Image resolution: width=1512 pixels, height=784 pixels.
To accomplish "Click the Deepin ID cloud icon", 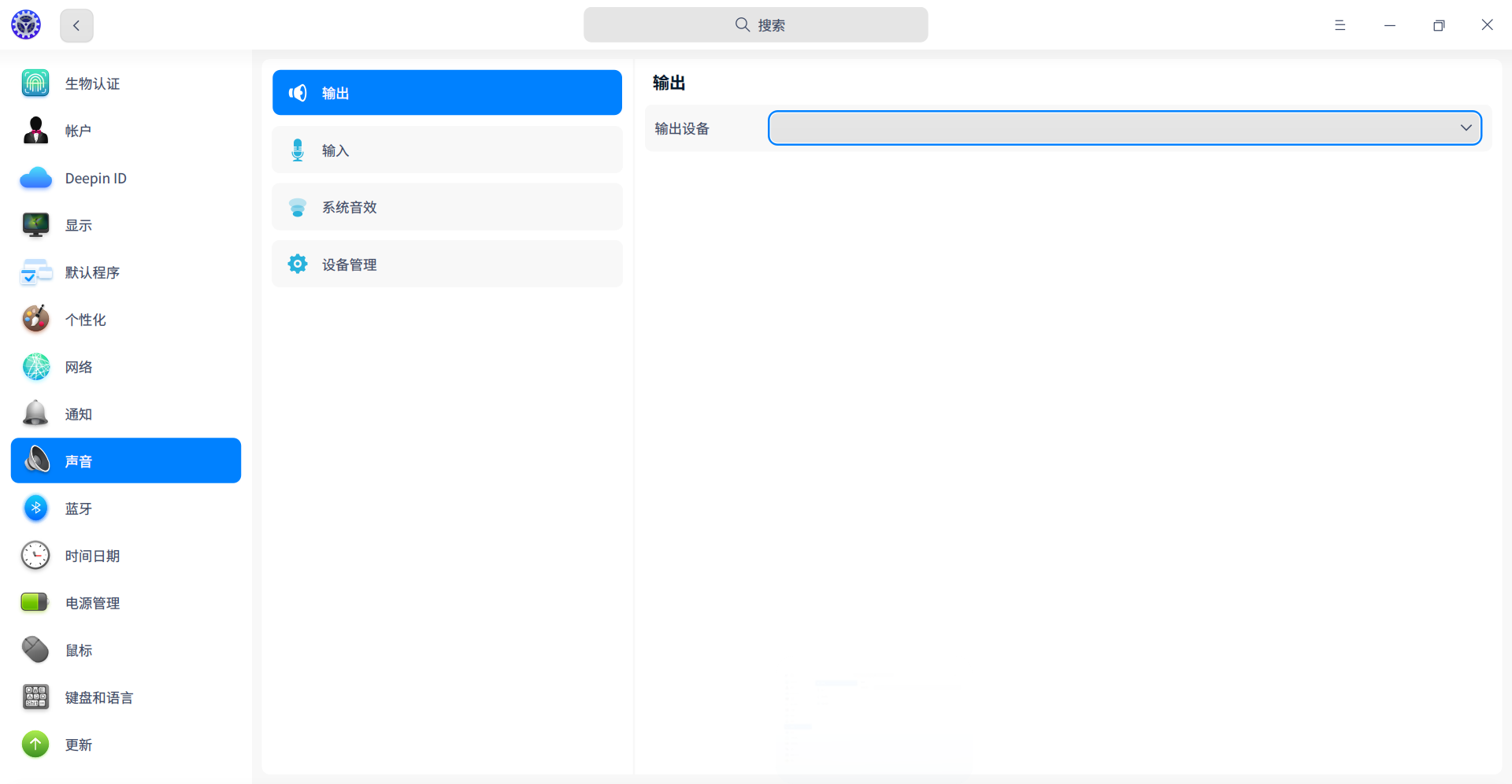I will coord(35,178).
